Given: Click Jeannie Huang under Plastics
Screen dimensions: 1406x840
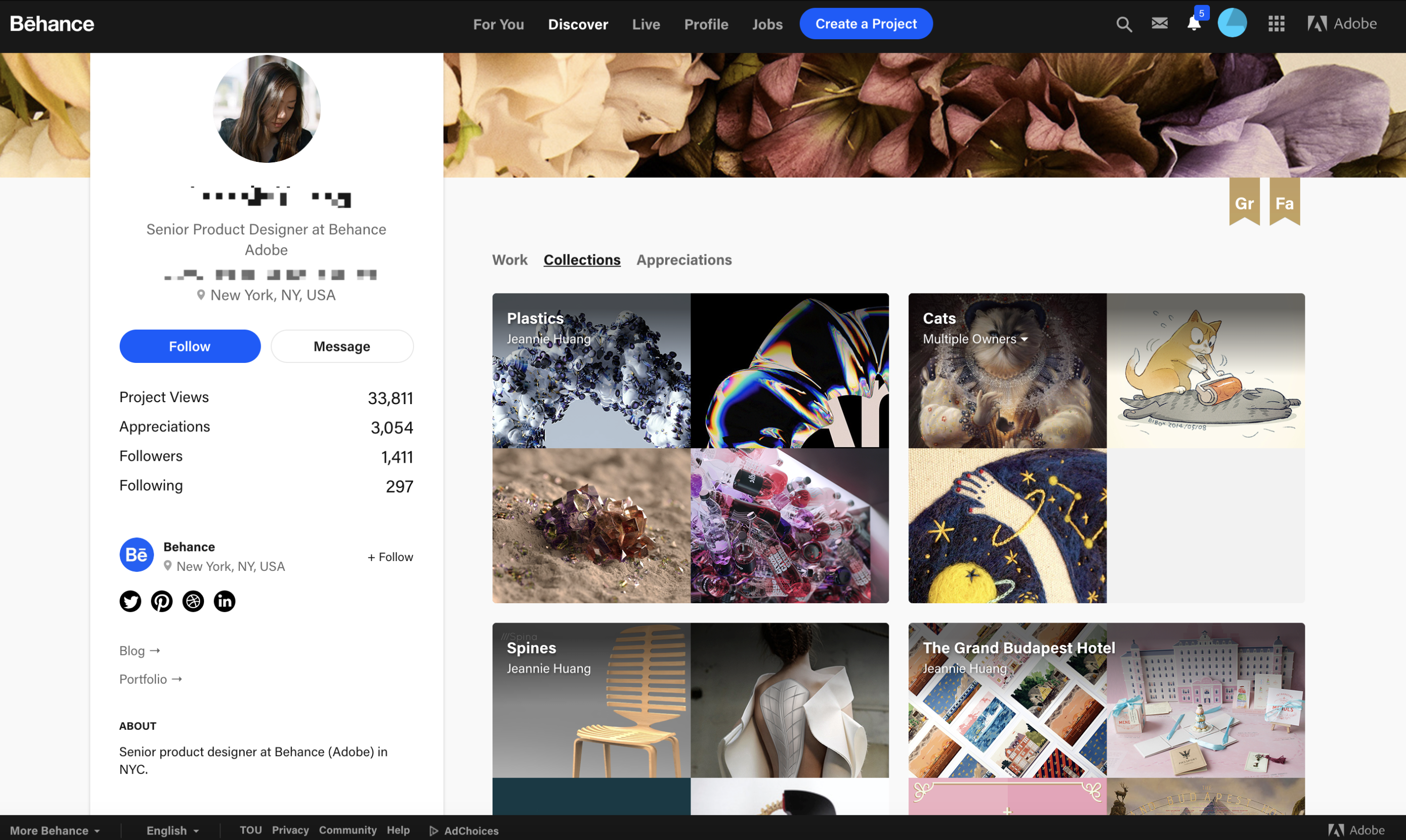Looking at the screenshot, I should coord(549,339).
